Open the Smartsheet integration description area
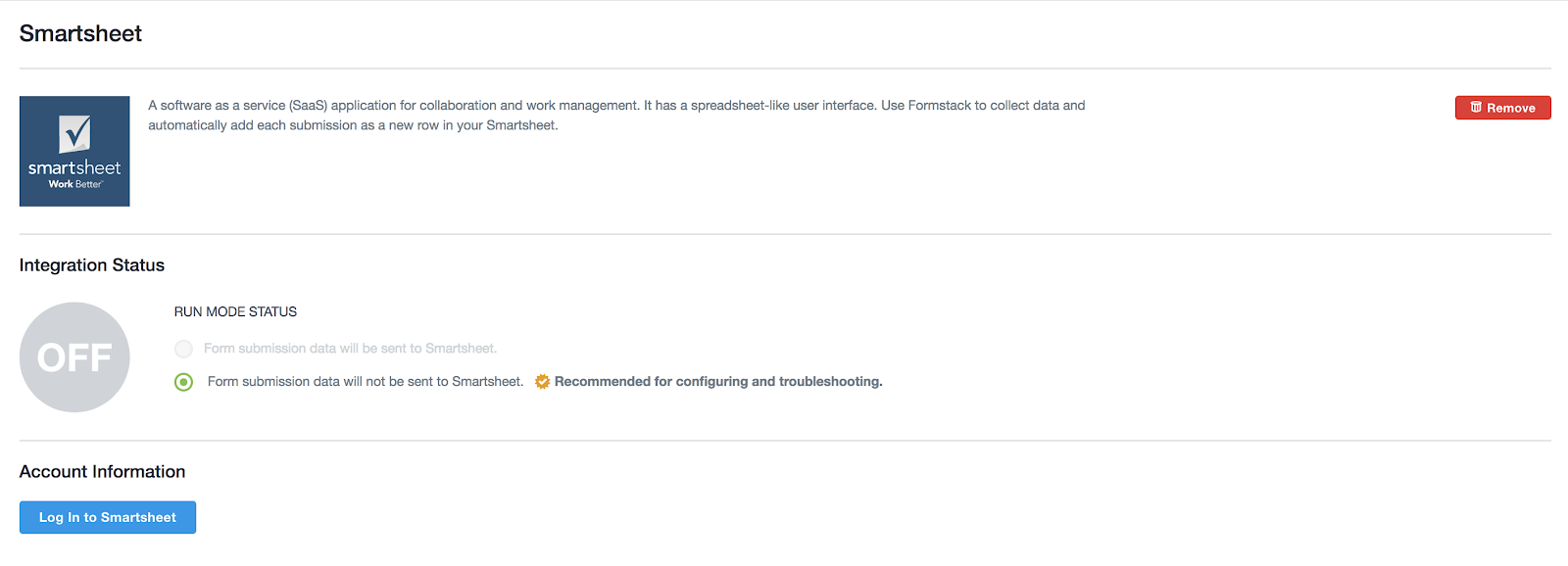1568x566 pixels. 615,115
